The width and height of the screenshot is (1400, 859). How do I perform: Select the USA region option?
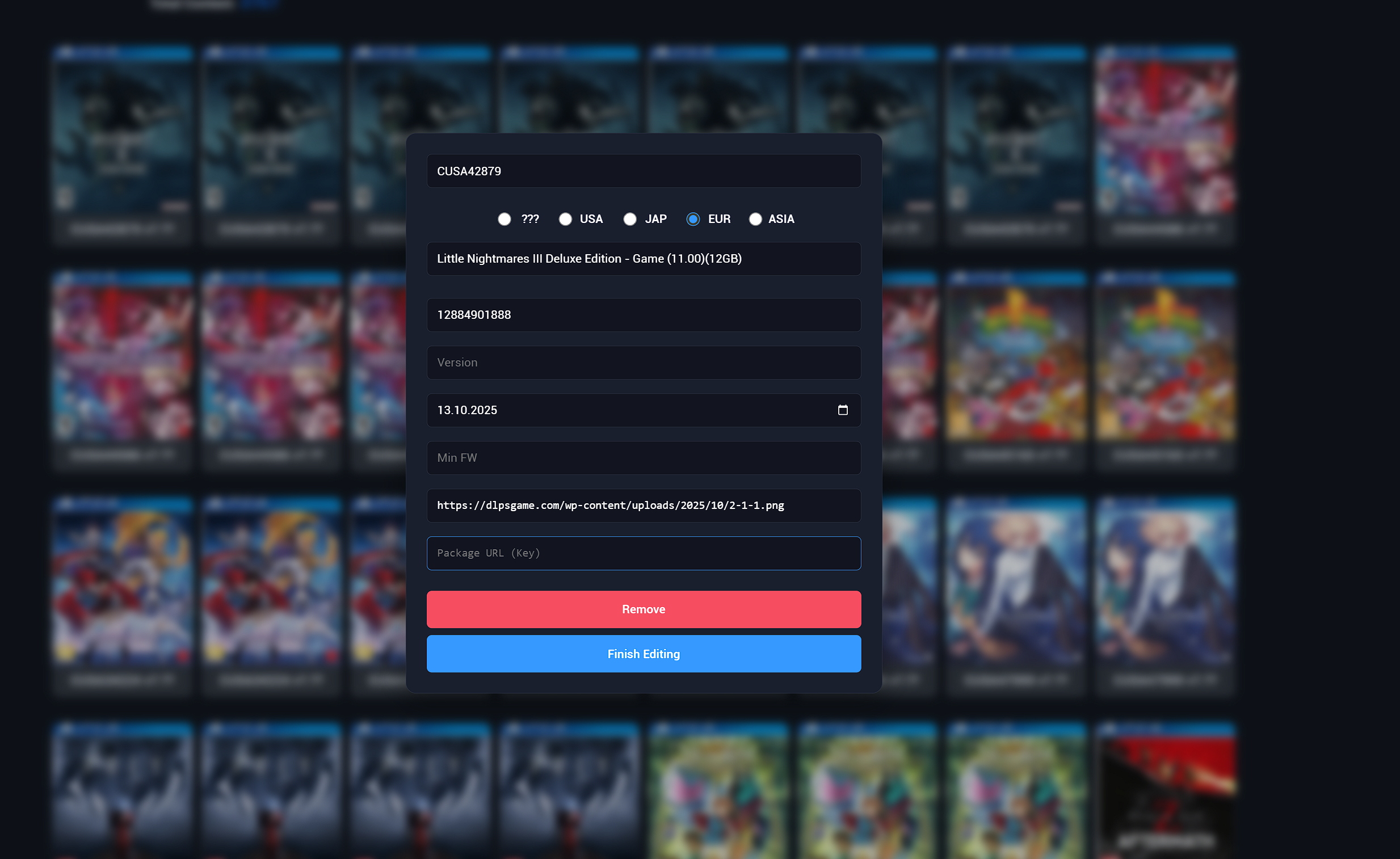565,220
